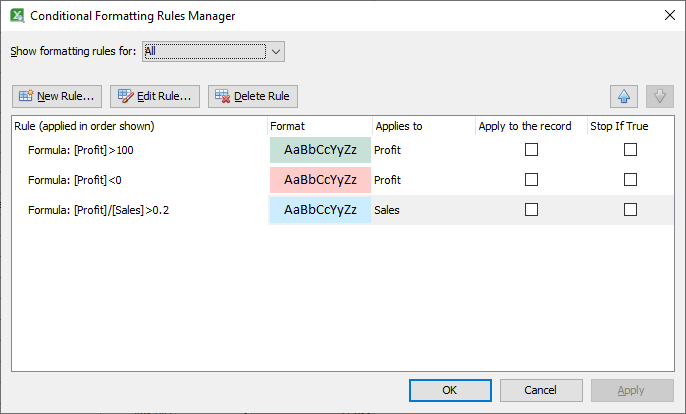
Task: Toggle Stop If True for Profit<0 rule
Action: click(630, 180)
